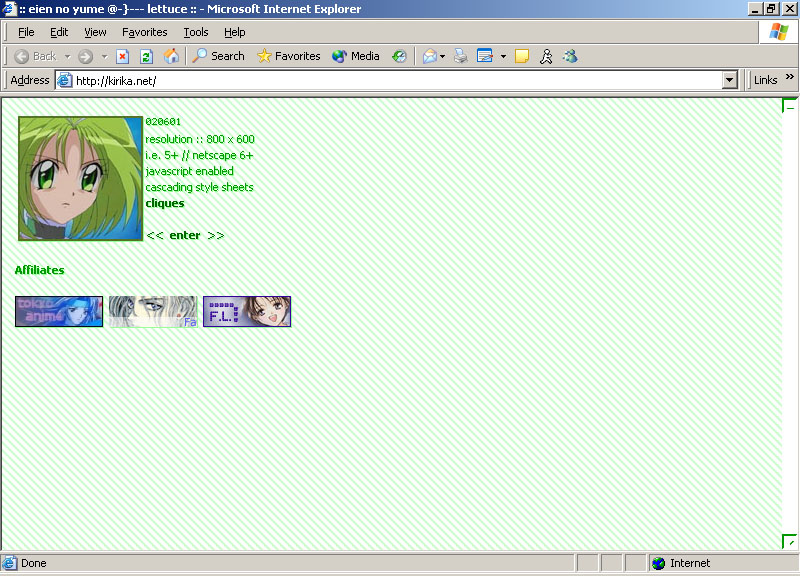Viewport: 800px width, 576px height.
Task: Expand the Back button history arrow
Action: pyautogui.click(x=66, y=56)
